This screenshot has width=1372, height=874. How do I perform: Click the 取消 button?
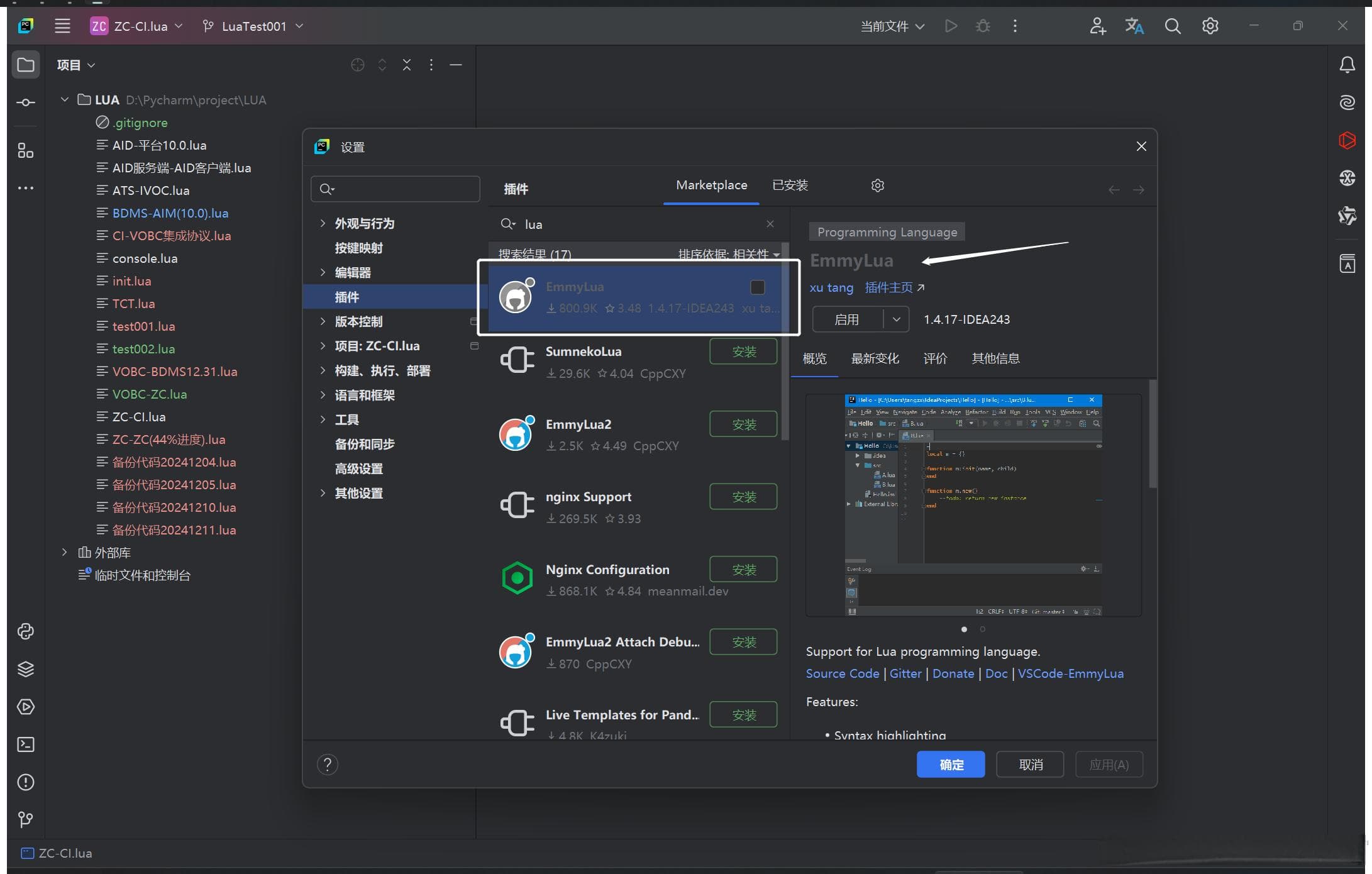click(x=1030, y=765)
